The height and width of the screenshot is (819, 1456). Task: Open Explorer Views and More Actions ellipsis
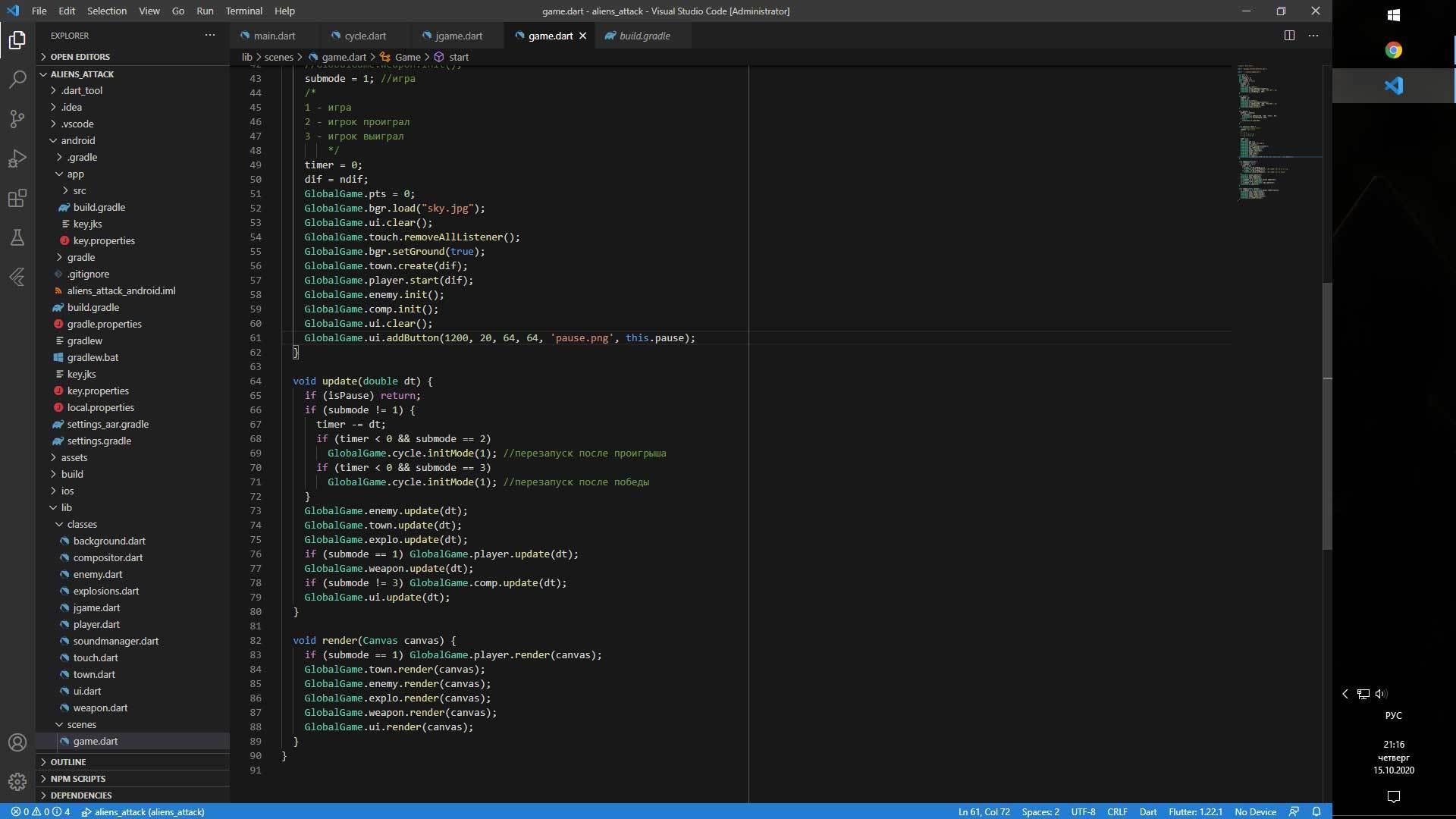point(210,35)
